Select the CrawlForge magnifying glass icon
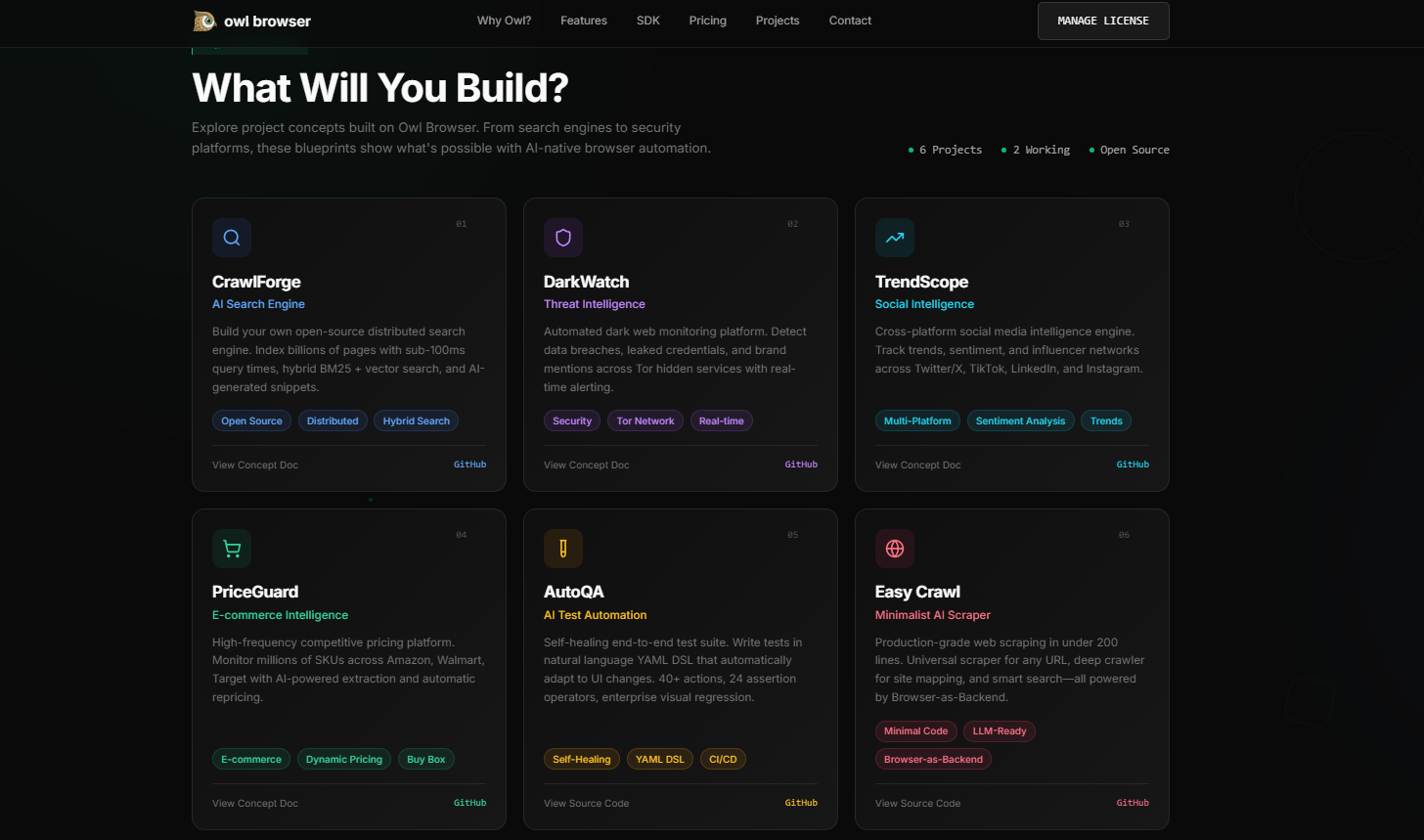The height and width of the screenshot is (840, 1424). click(232, 237)
